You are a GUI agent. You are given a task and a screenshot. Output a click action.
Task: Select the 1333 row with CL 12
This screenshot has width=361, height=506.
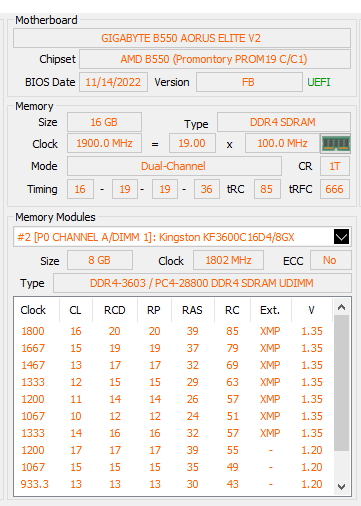point(173,382)
